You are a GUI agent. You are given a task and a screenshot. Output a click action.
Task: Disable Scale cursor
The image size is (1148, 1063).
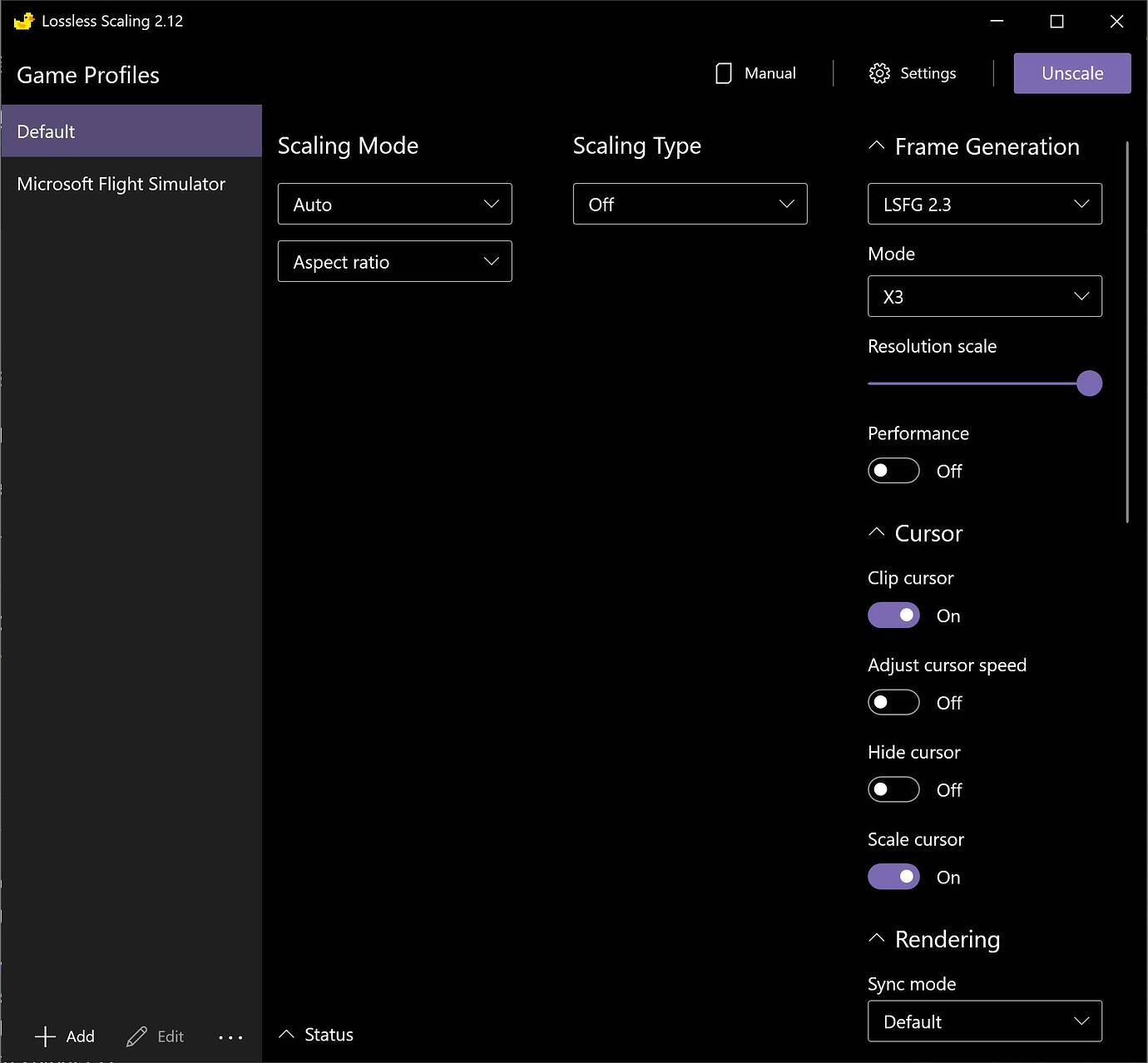[893, 876]
